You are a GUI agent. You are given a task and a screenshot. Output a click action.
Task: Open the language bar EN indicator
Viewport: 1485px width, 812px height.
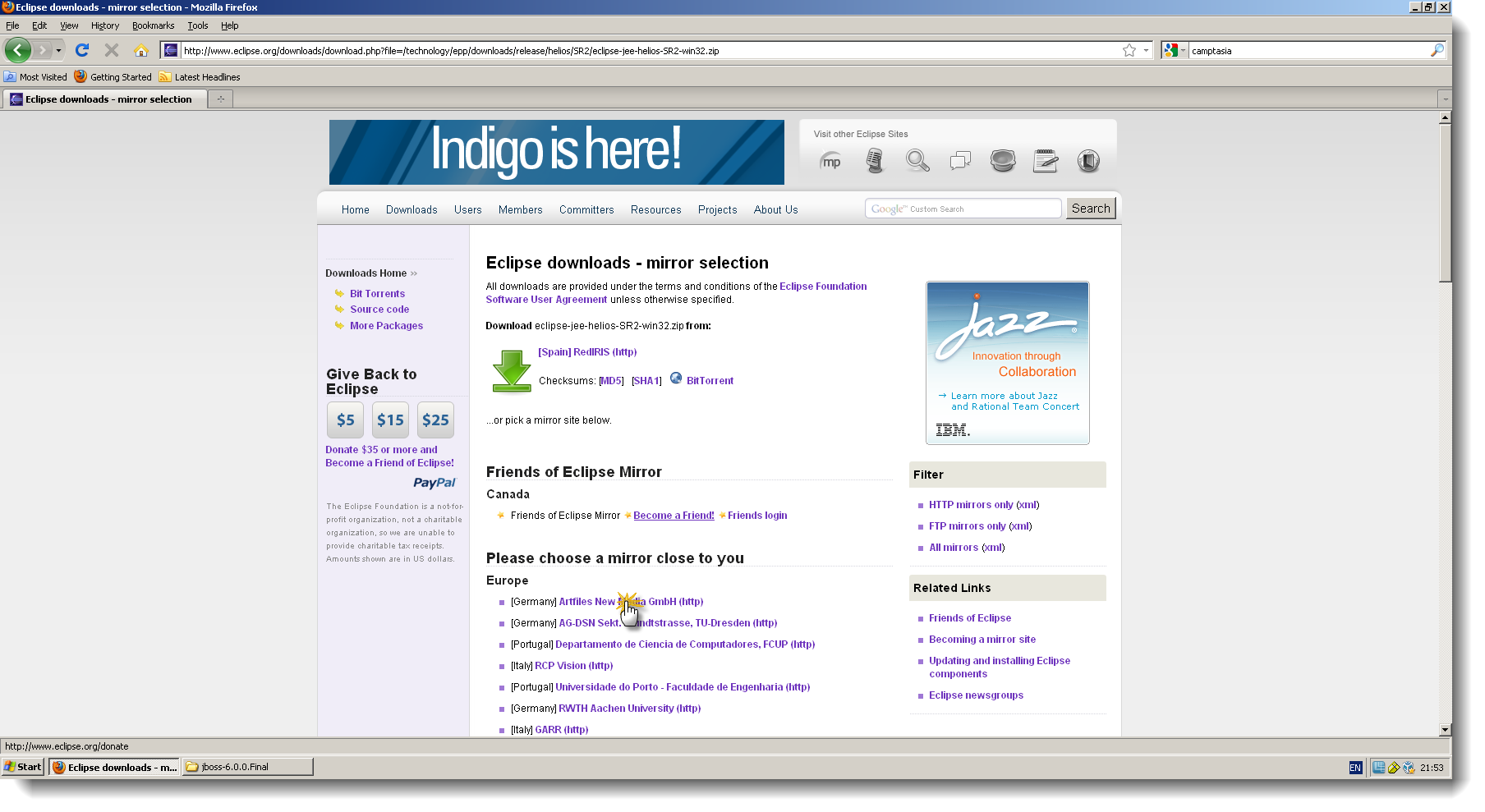[1355, 767]
